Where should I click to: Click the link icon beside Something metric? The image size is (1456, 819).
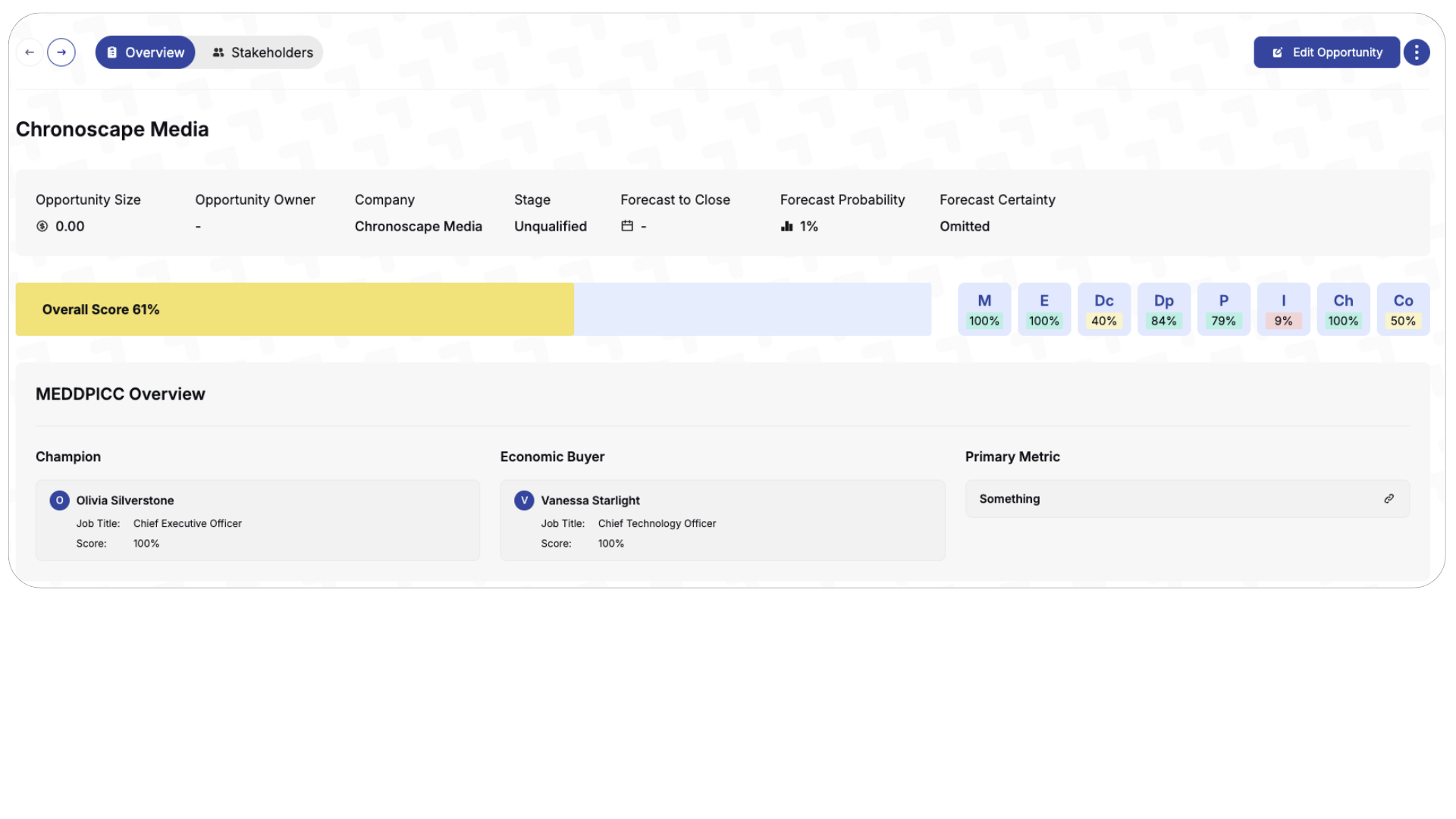1389,499
